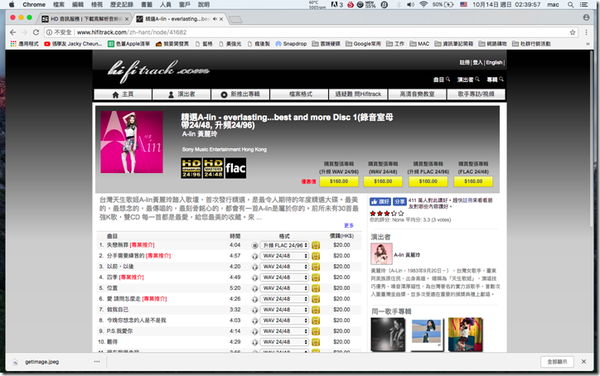Open the New Albums navigation tab
This screenshot has height=376, width=600.
[x=240, y=94]
